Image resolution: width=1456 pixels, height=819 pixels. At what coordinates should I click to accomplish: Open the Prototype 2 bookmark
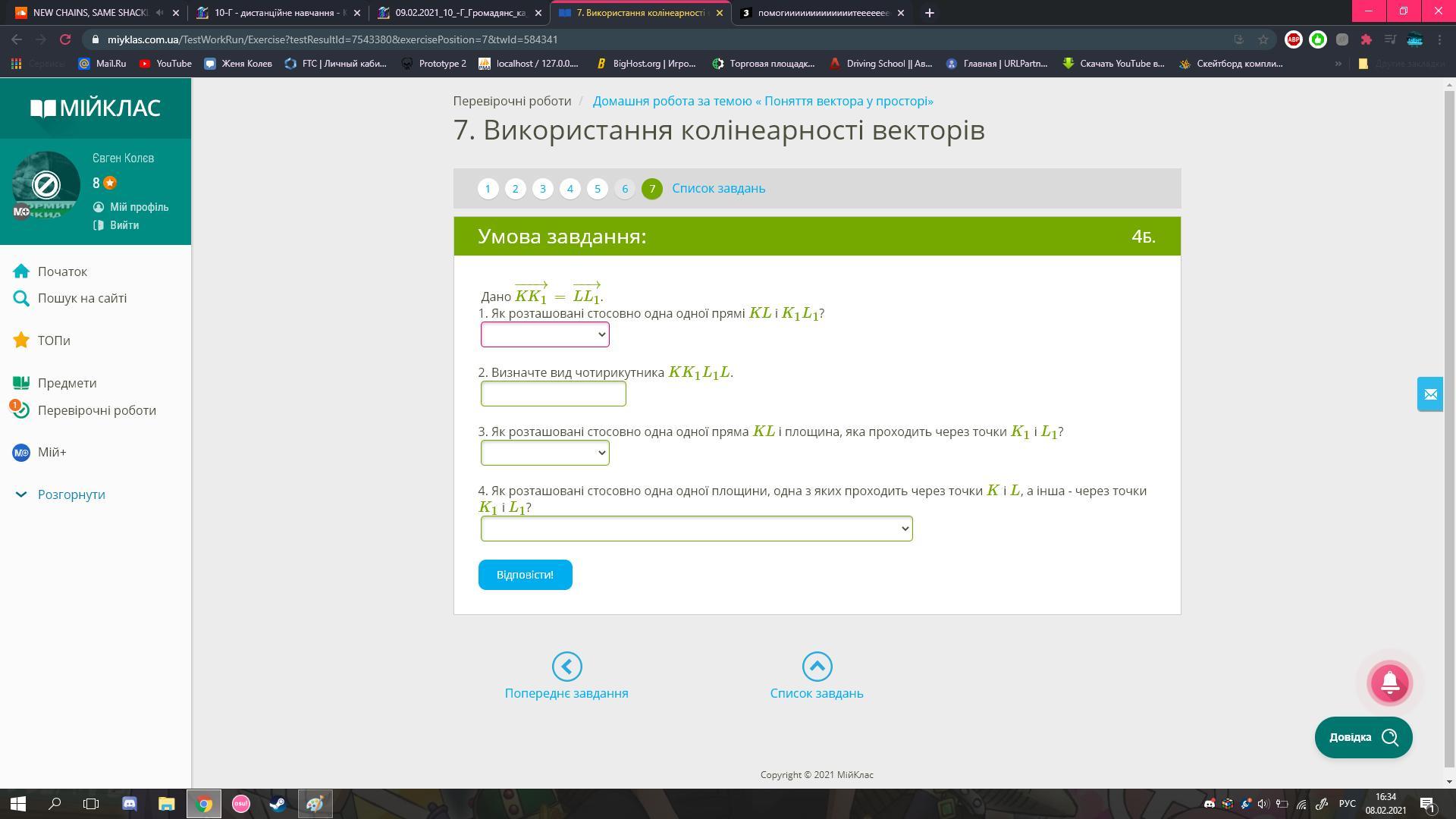[x=434, y=64]
